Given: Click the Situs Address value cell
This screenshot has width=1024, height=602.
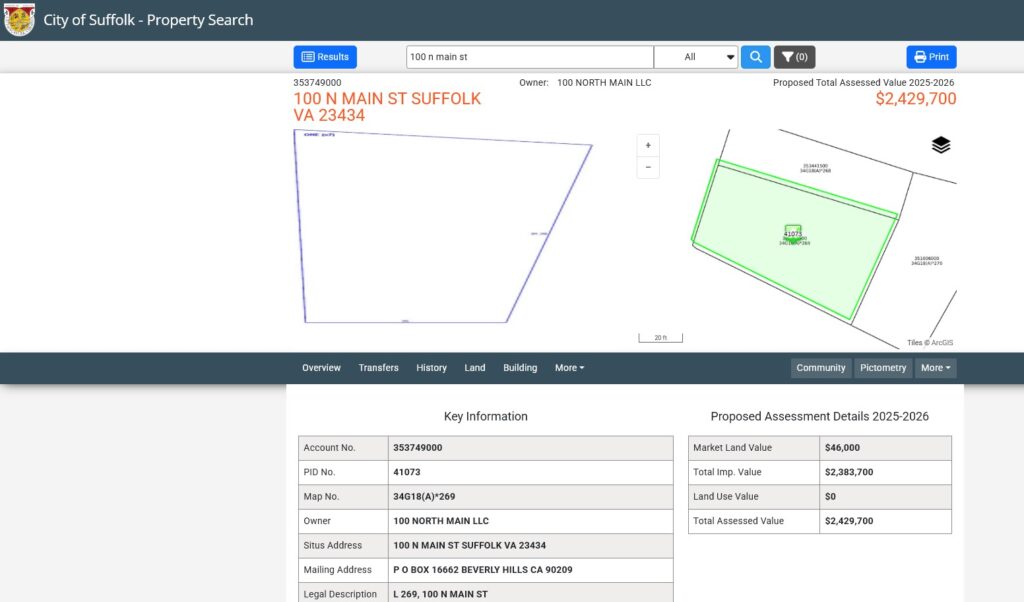Looking at the screenshot, I should [x=530, y=545].
